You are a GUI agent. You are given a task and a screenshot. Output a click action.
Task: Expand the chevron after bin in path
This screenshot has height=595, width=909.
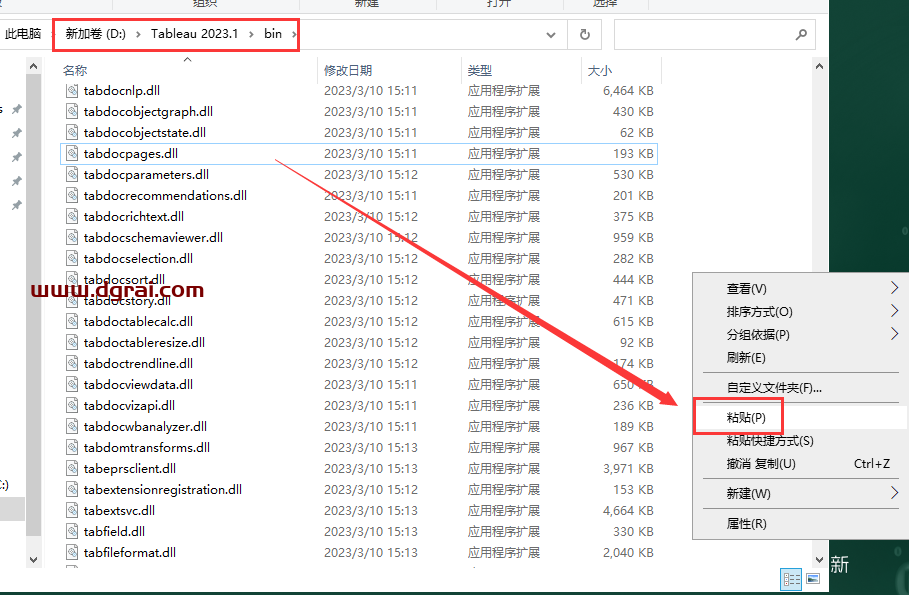pyautogui.click(x=294, y=34)
